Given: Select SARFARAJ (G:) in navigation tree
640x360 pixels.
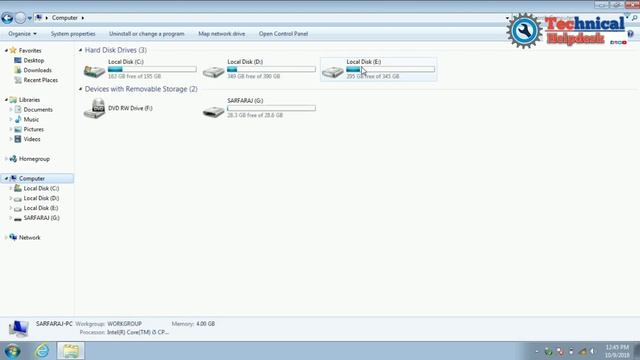Looking at the screenshot, I should tap(41, 218).
